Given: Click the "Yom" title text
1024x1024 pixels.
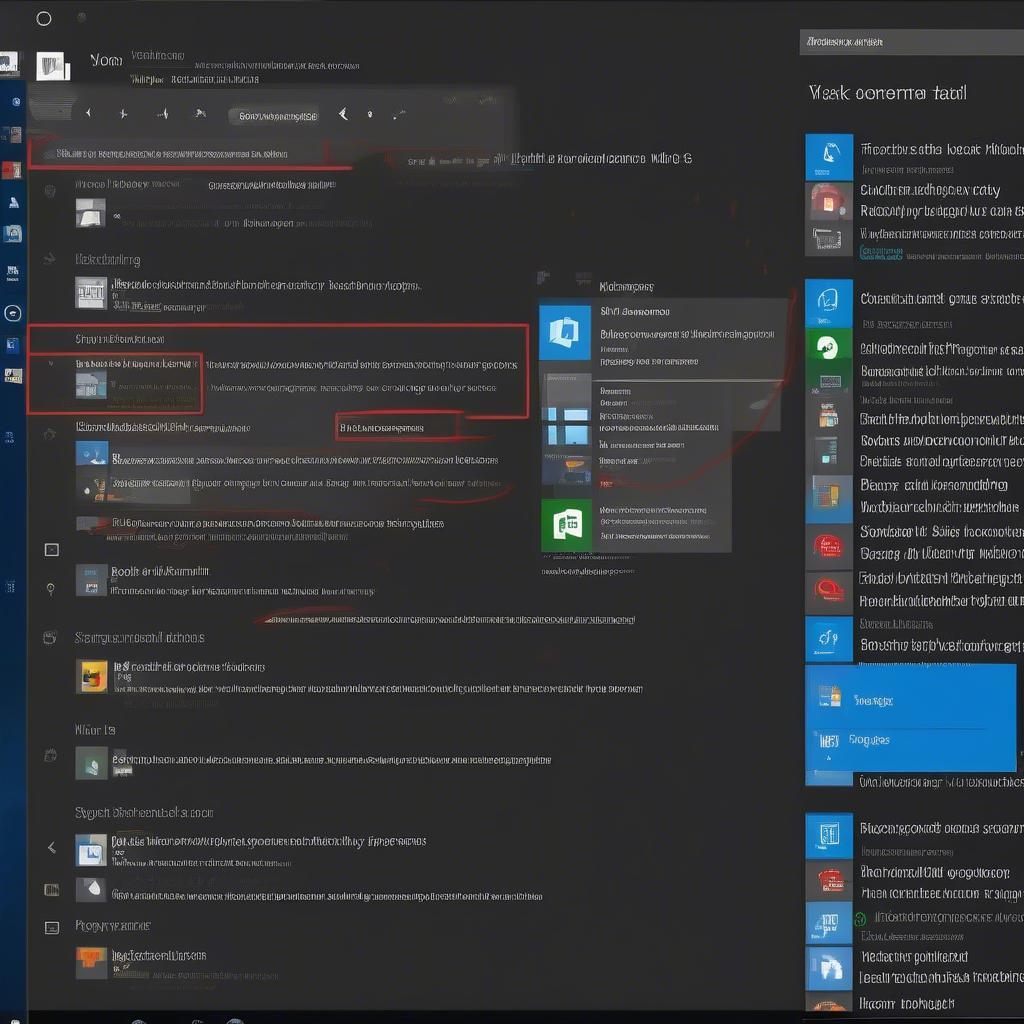Looking at the screenshot, I should coord(106,61).
